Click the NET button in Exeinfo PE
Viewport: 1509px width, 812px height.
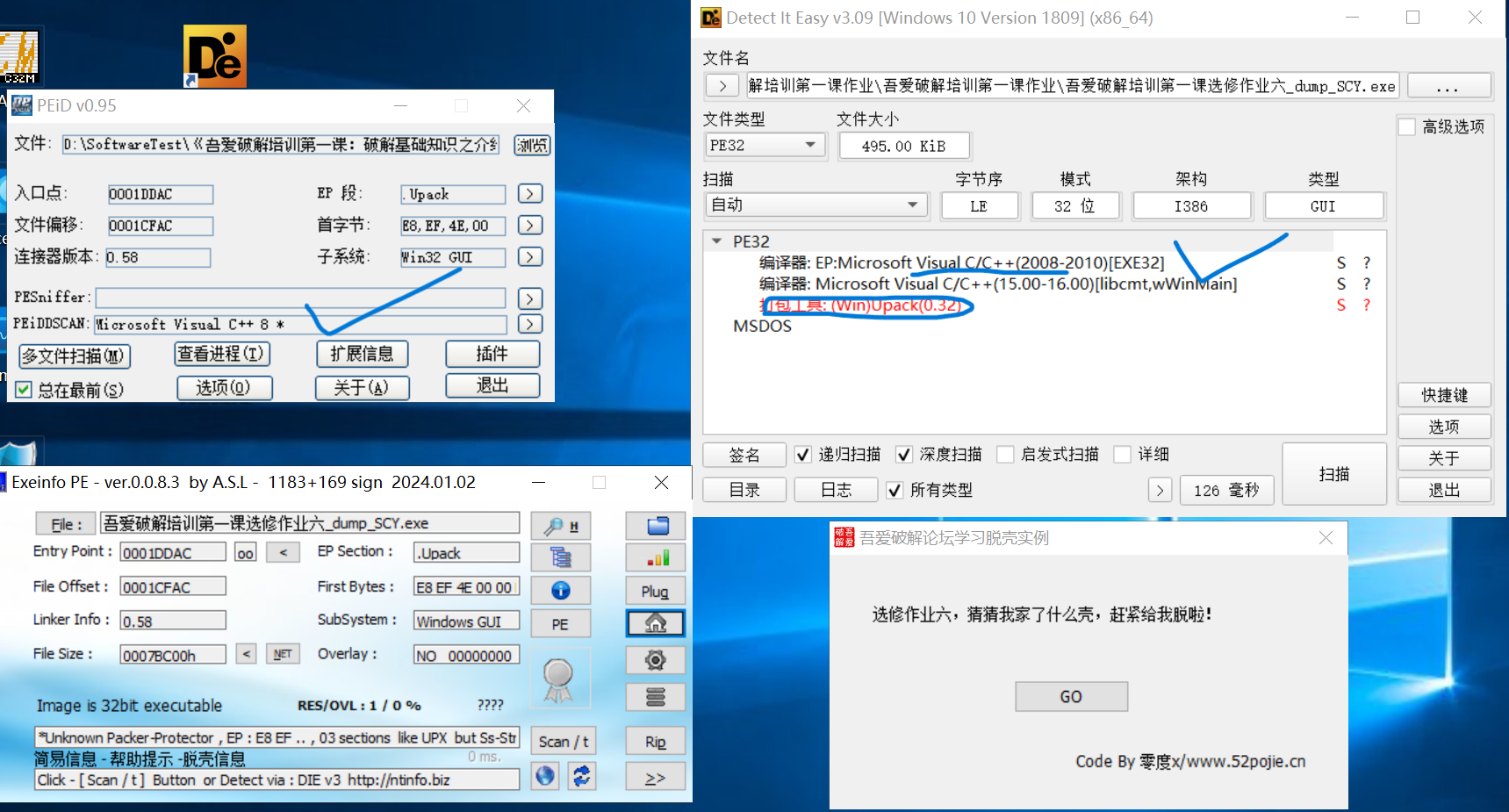(283, 654)
